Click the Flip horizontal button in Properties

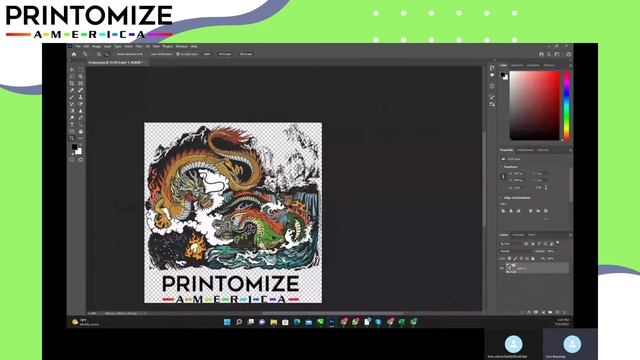[x=538, y=187]
